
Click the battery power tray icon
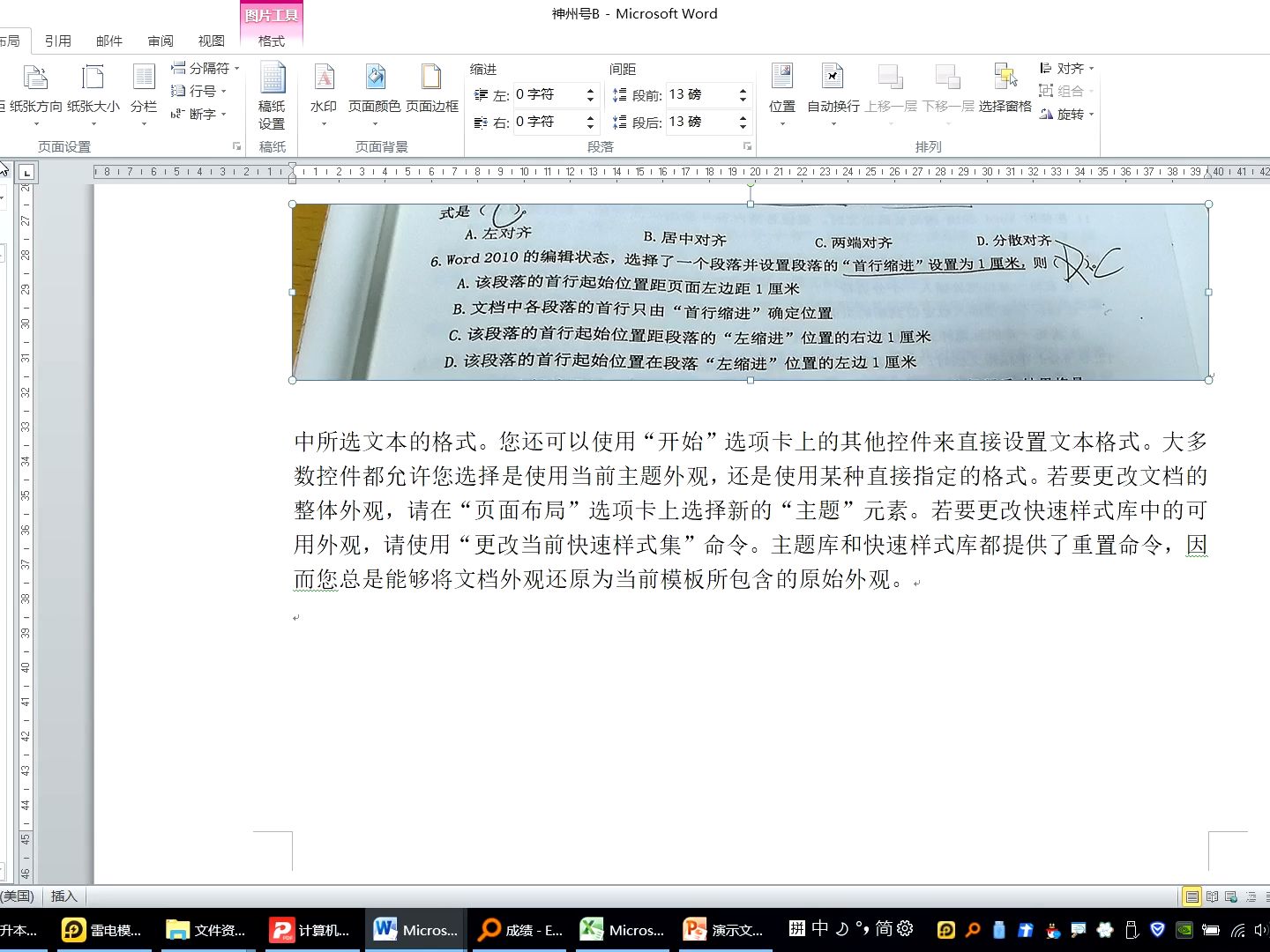(x=1212, y=929)
